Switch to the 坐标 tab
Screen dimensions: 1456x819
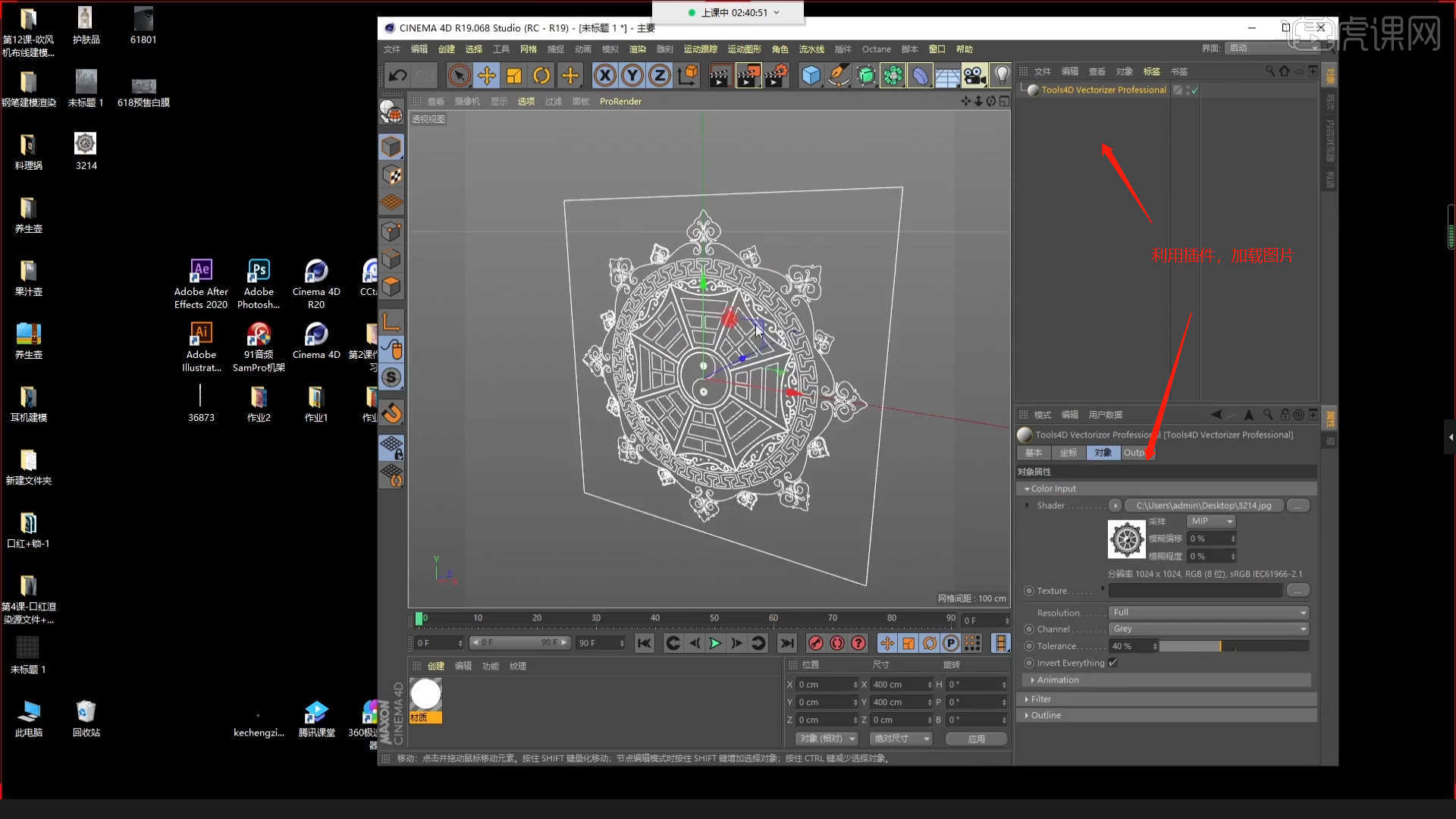1068,453
